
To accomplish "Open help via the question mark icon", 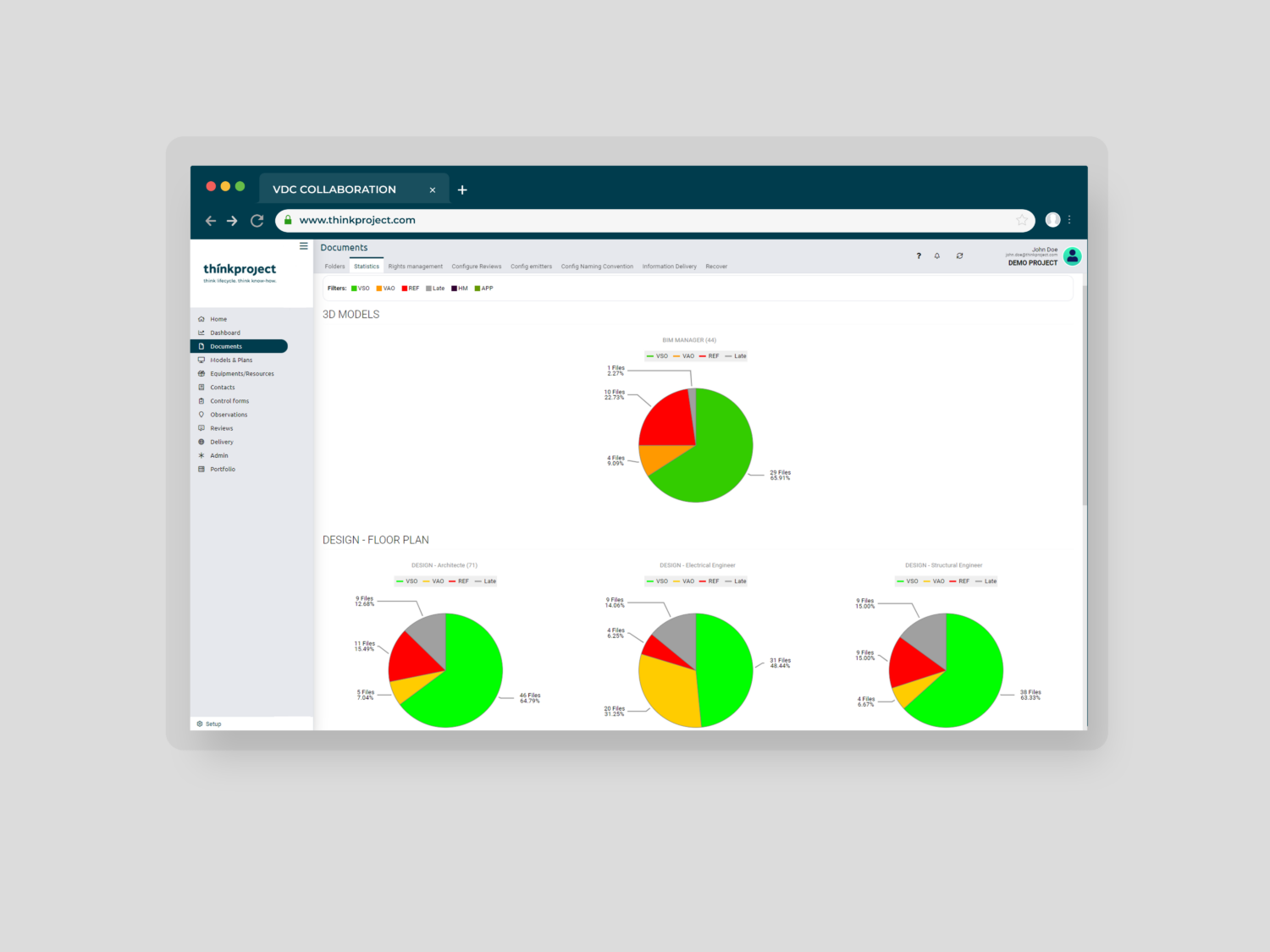I will pyautogui.click(x=919, y=256).
